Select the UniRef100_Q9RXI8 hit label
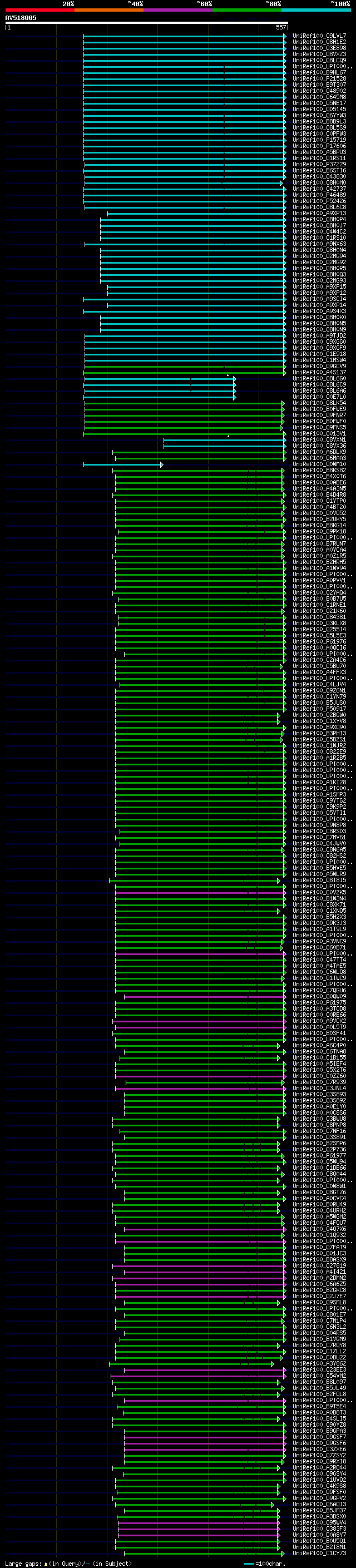 point(319,1461)
